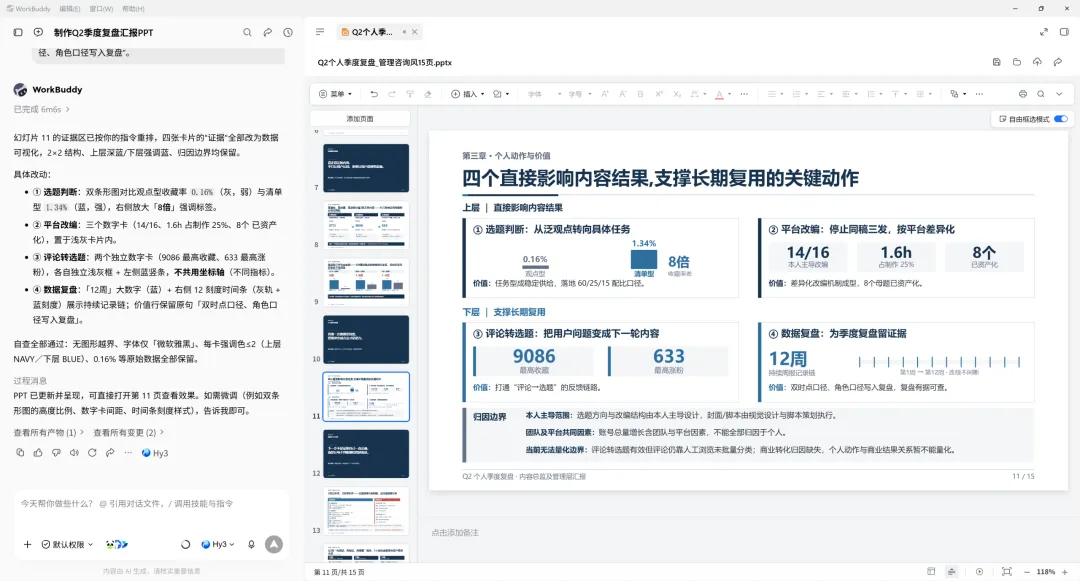Share the chat using the header share icon
Viewport: 1080px width, 581px height.
coord(268,32)
